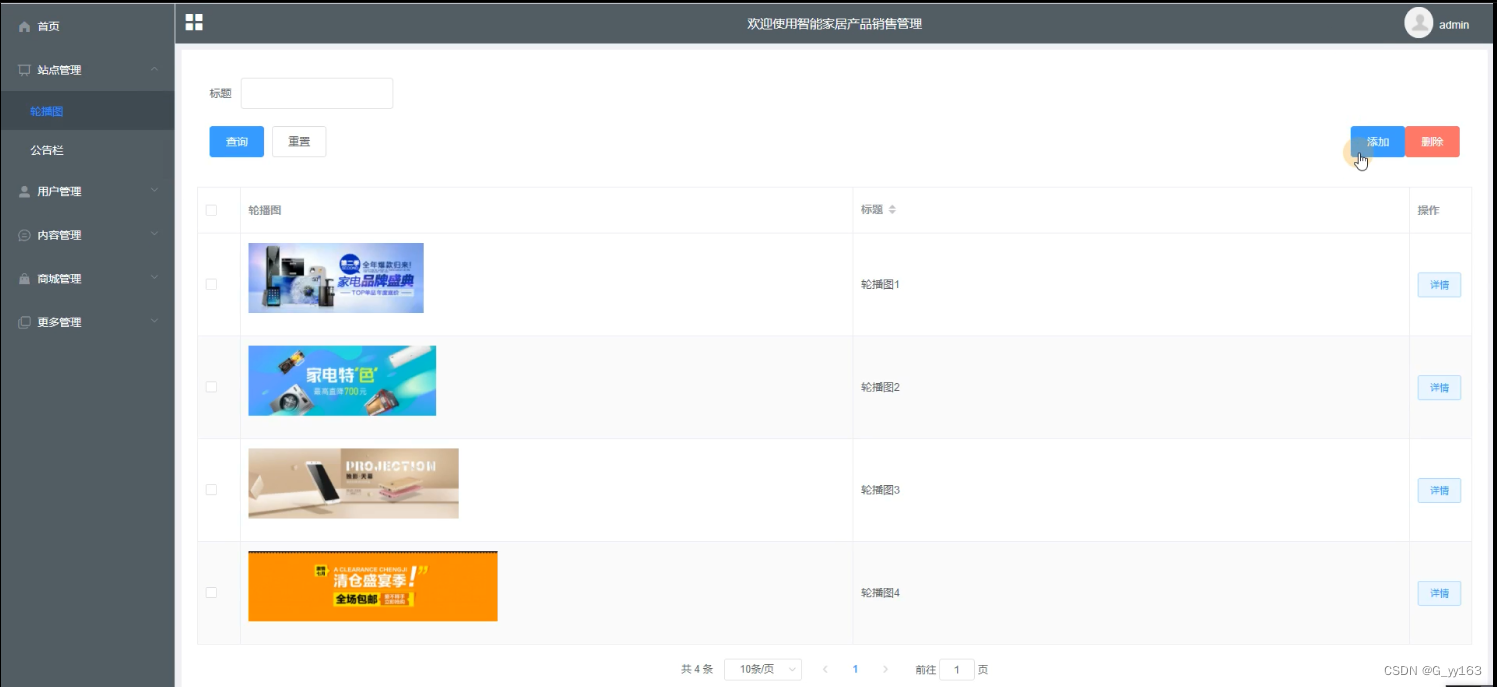The height and width of the screenshot is (687, 1497).
Task: Check the 轮播图4 row checkbox
Action: click(211, 592)
